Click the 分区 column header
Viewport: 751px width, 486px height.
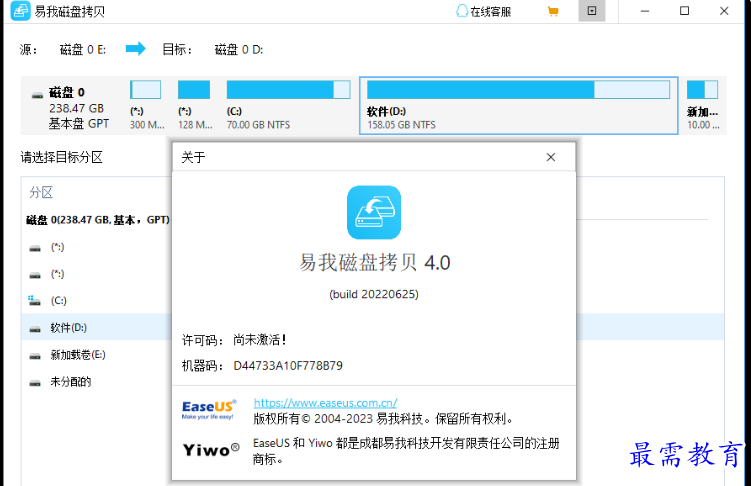(x=41, y=192)
